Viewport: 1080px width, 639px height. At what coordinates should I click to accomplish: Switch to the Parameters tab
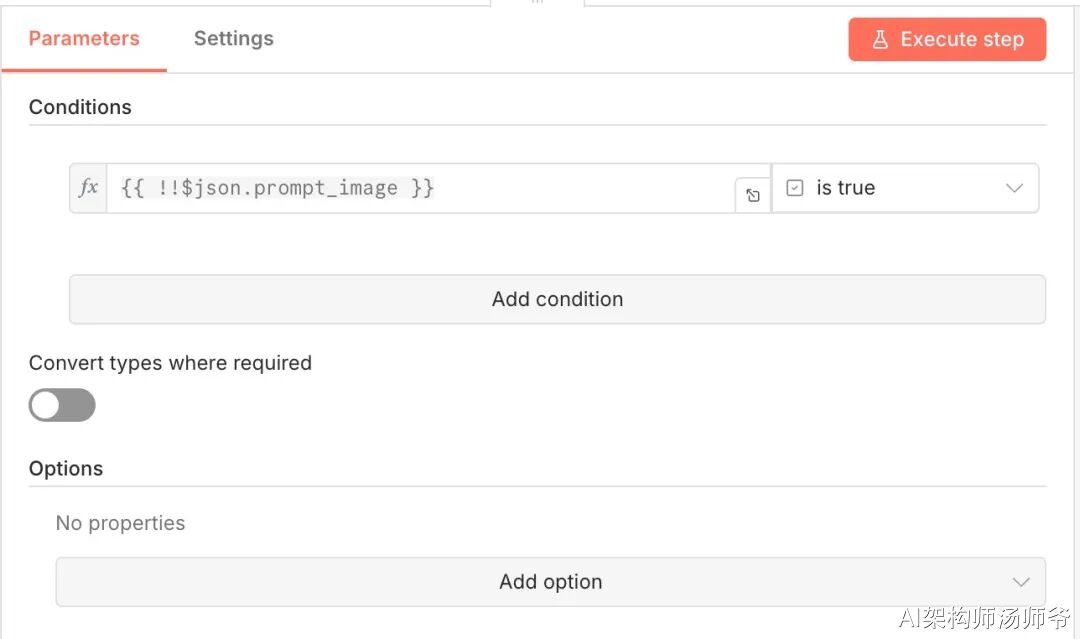click(84, 39)
